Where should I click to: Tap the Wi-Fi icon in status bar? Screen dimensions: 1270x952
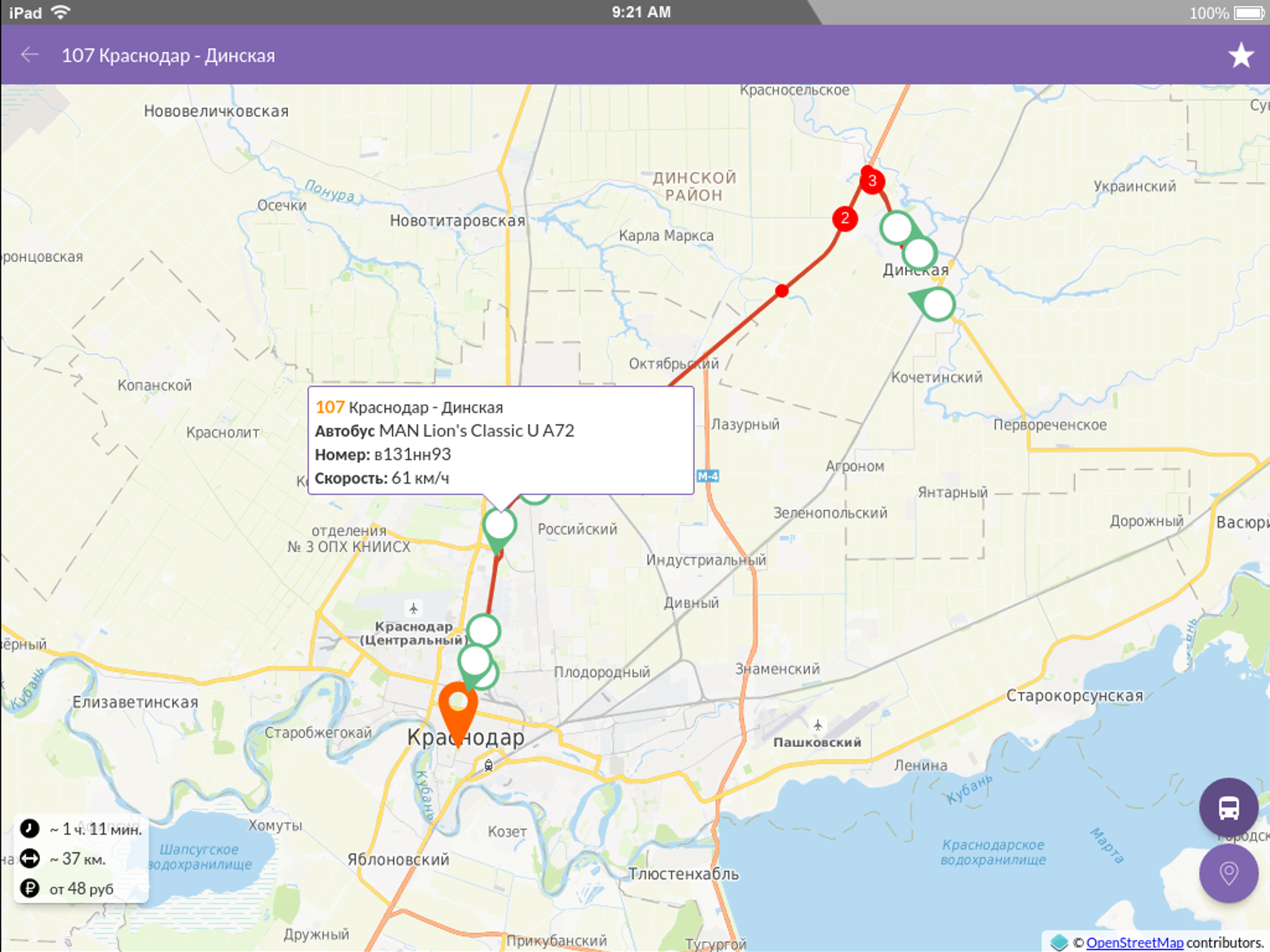tap(60, 12)
